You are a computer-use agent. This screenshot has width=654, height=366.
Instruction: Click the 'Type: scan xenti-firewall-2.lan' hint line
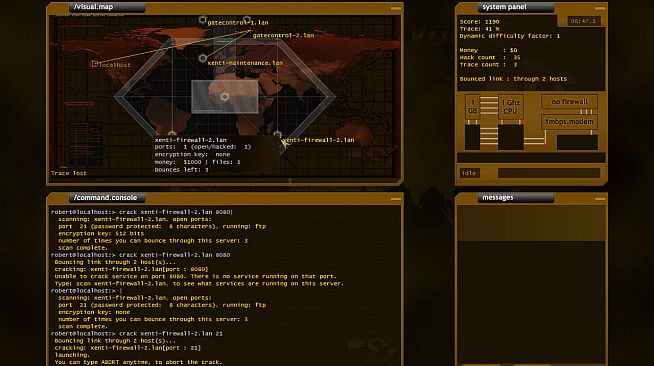(199, 283)
